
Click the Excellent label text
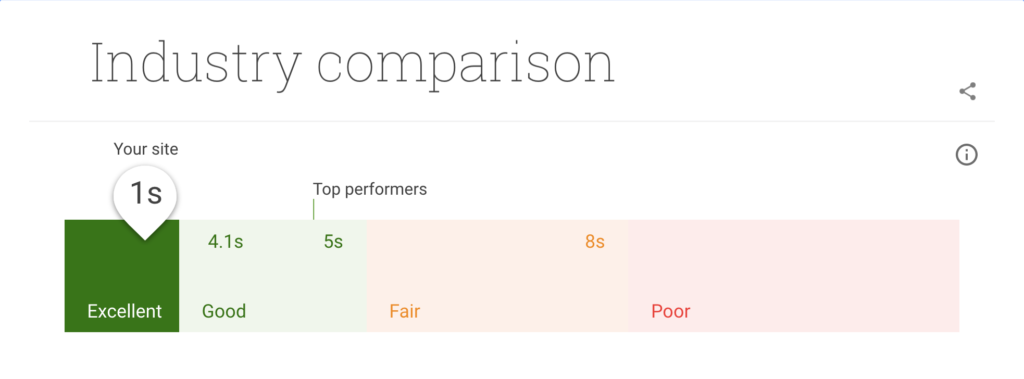coord(125,311)
